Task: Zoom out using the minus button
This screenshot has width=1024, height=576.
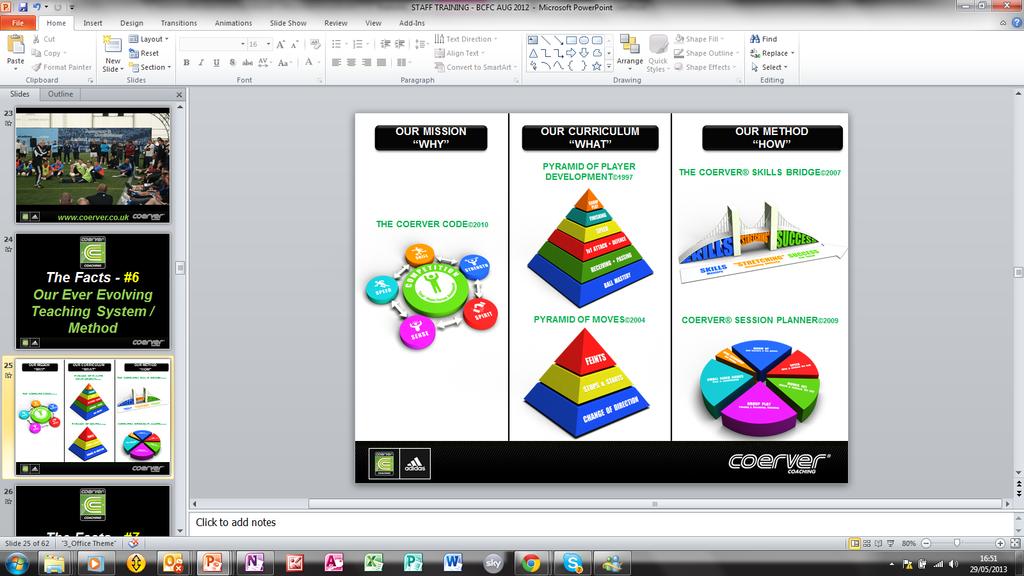Action: click(x=926, y=543)
